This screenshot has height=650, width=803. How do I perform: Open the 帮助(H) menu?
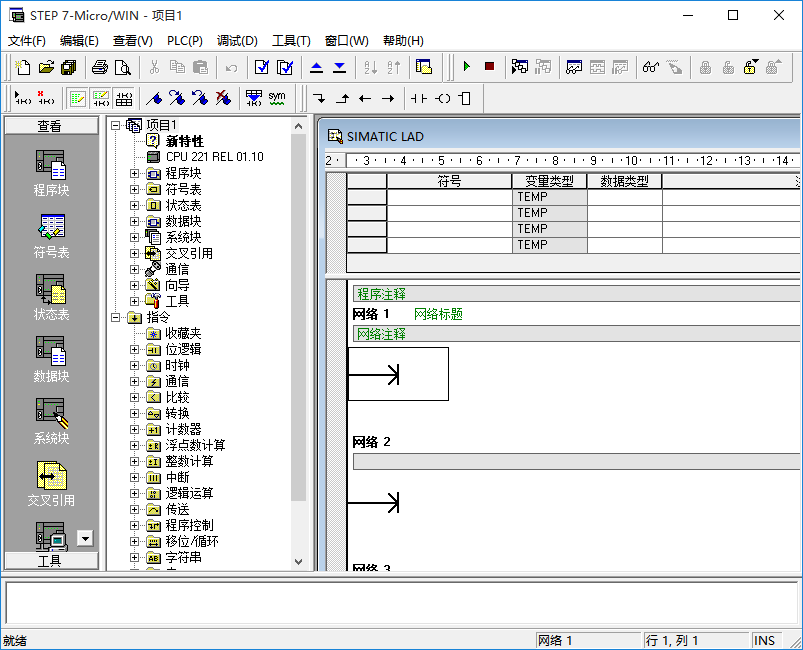point(404,41)
